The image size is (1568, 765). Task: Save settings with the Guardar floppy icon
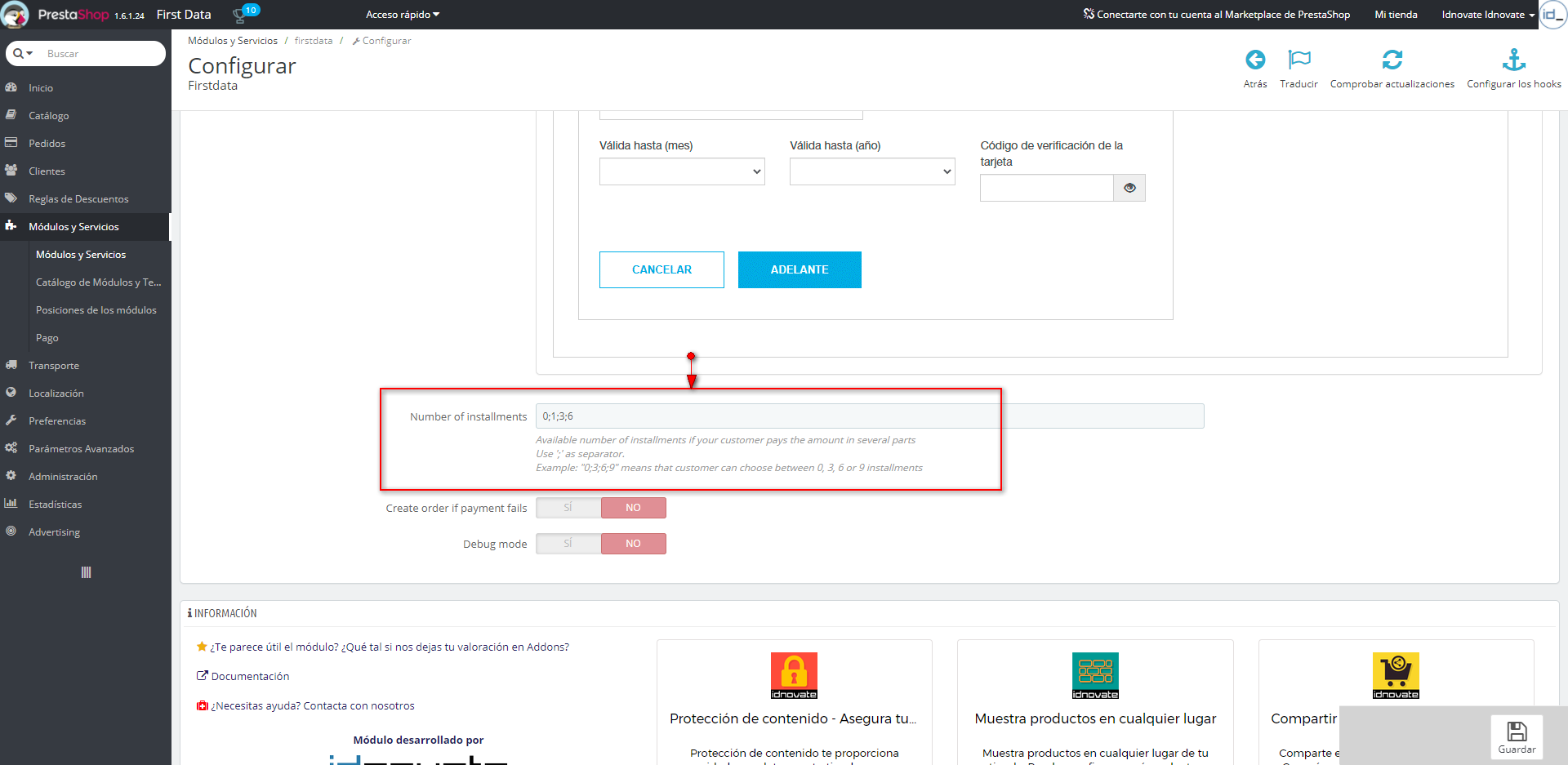point(1517,732)
